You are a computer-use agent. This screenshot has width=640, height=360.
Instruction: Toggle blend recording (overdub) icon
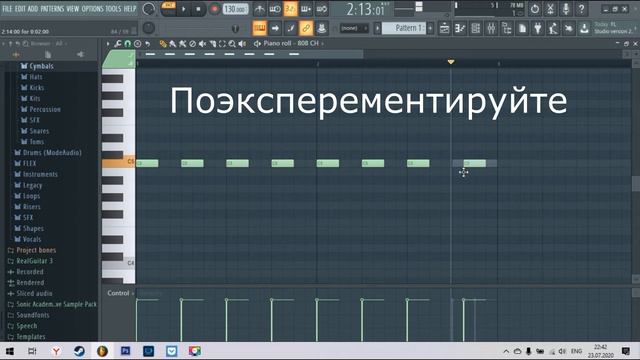(306, 9)
